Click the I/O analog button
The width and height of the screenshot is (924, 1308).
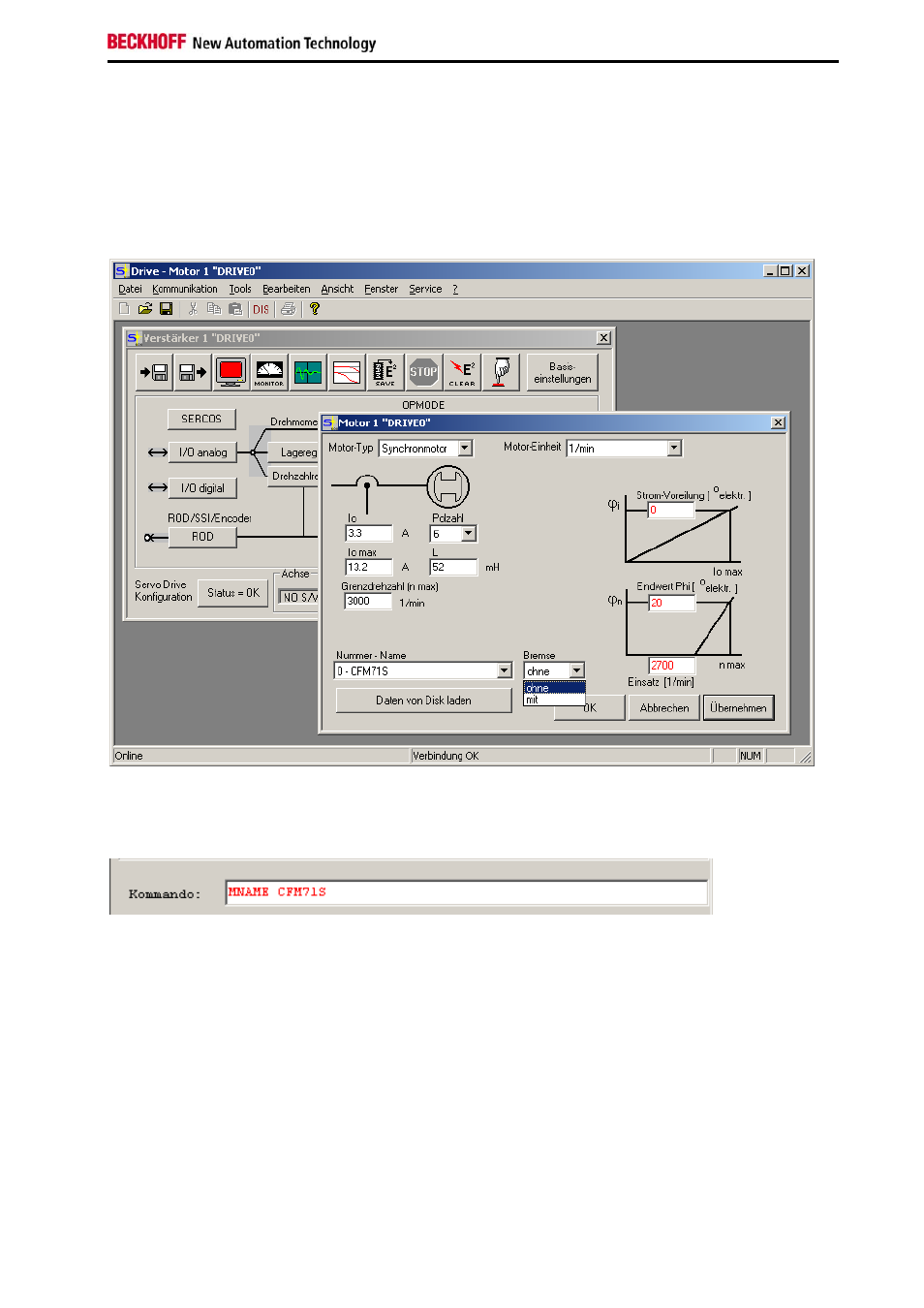(203, 452)
